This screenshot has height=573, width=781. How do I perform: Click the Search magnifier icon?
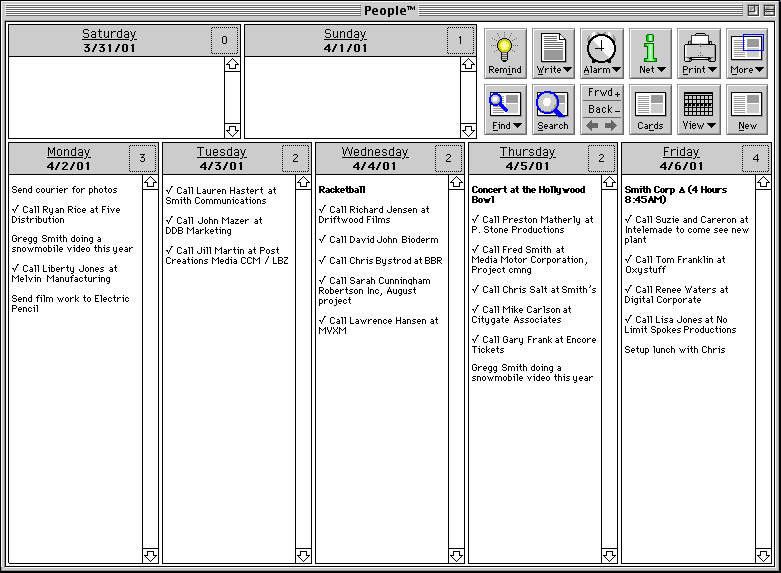553,109
